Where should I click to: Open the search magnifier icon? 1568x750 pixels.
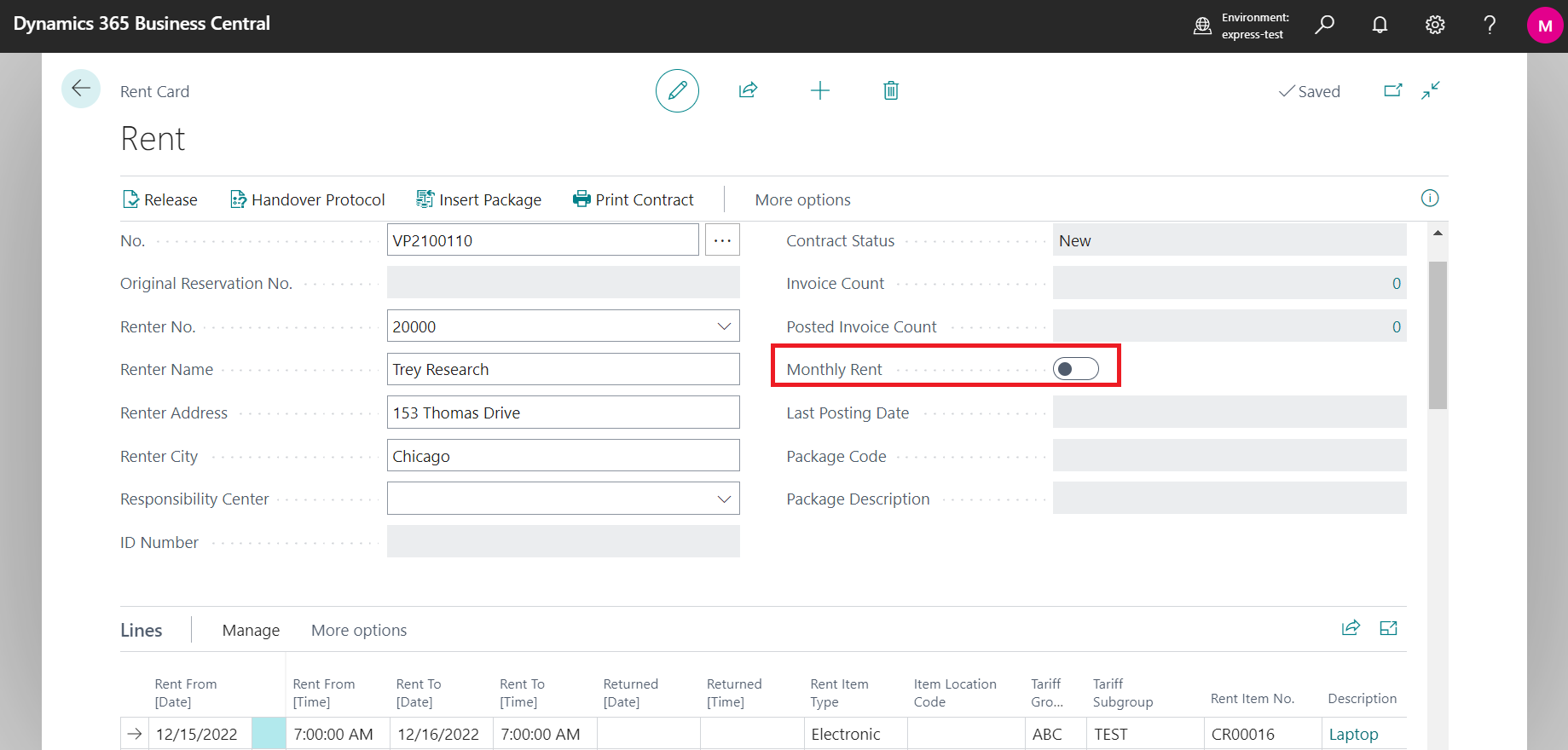(x=1324, y=25)
